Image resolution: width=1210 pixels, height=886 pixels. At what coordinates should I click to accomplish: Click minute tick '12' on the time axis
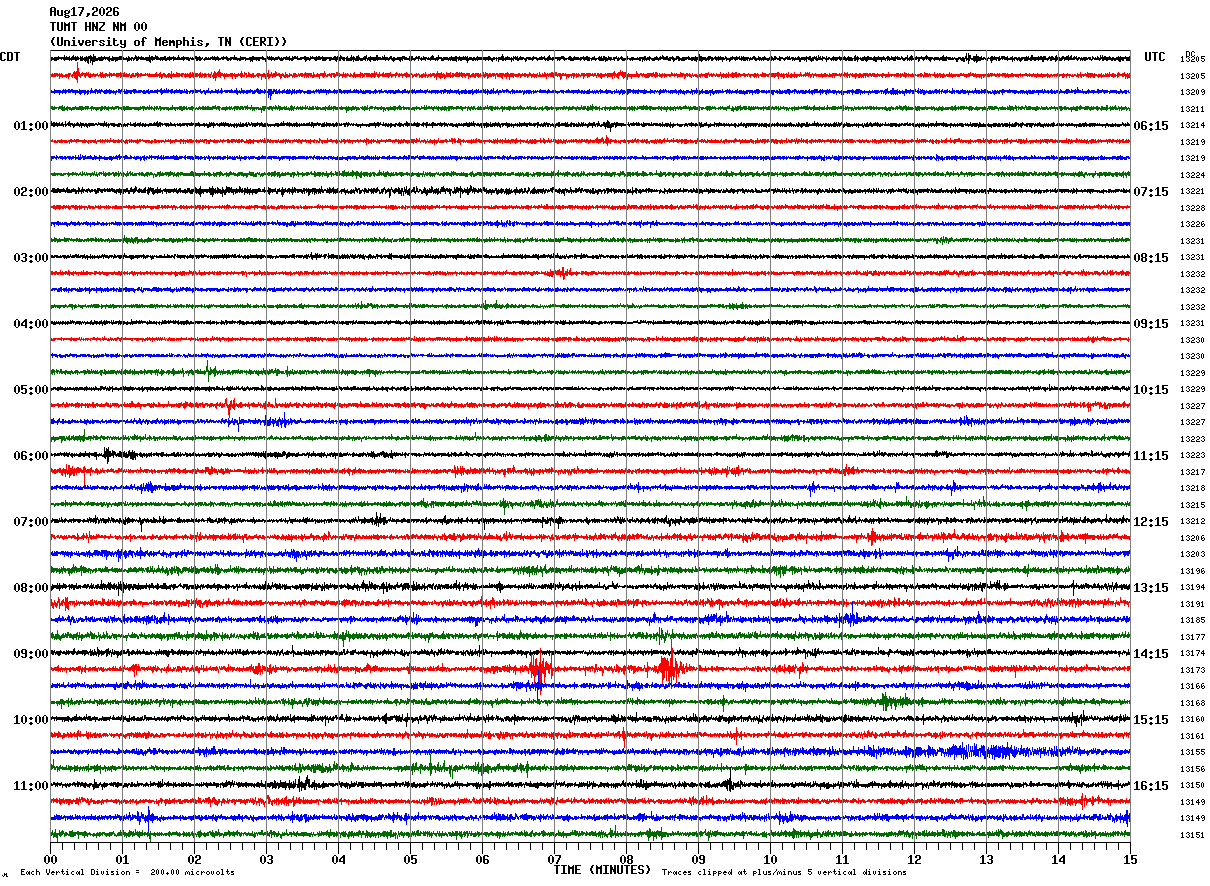(x=914, y=859)
